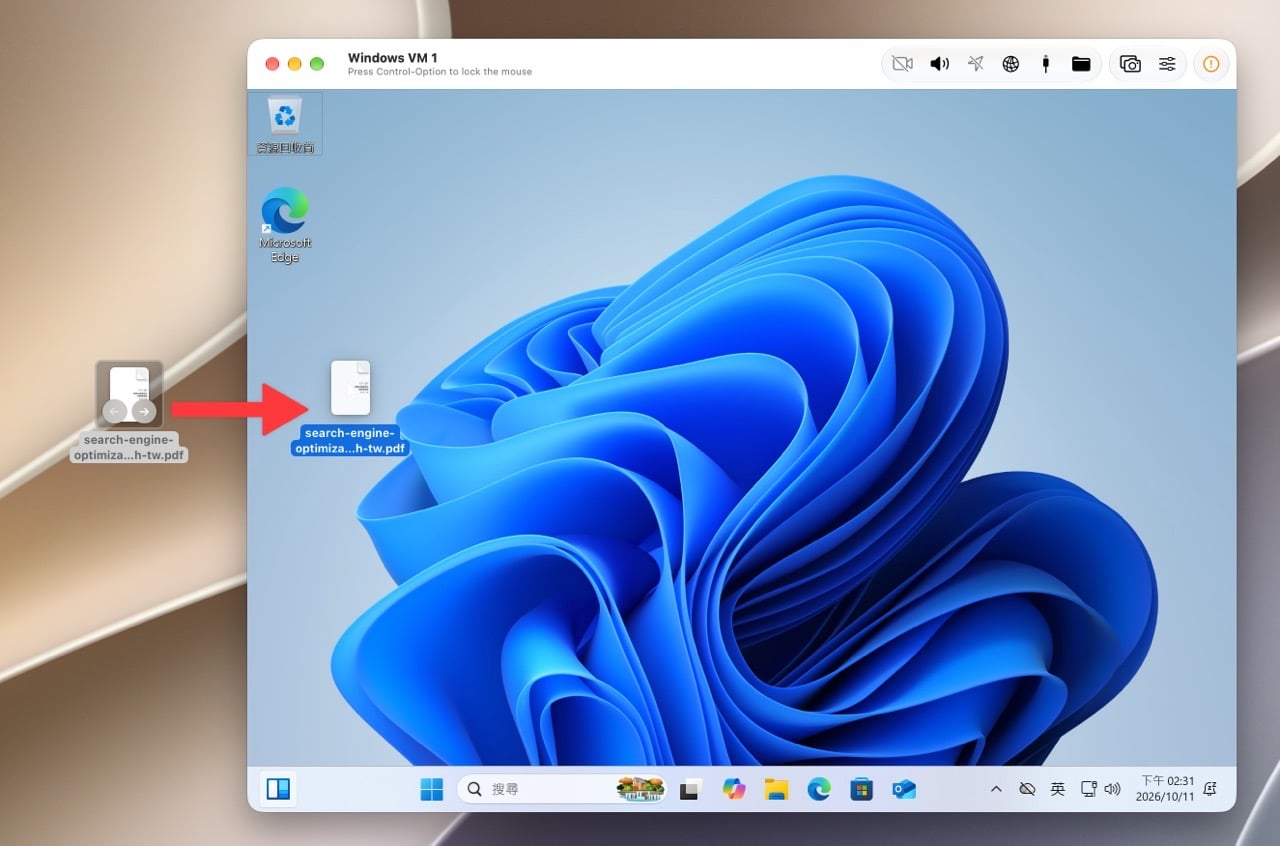The image size is (1280, 846).
Task: Expand hidden system tray icons chevron
Action: point(996,790)
